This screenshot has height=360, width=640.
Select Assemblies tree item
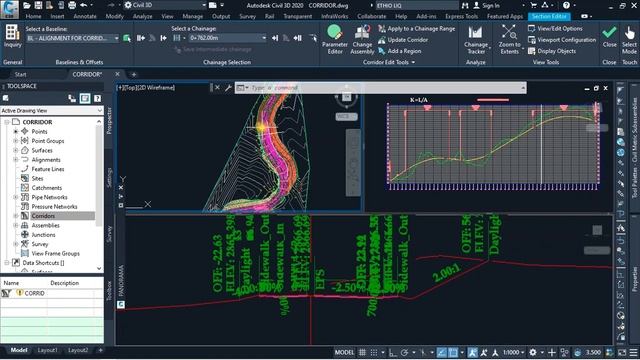click(x=45, y=225)
